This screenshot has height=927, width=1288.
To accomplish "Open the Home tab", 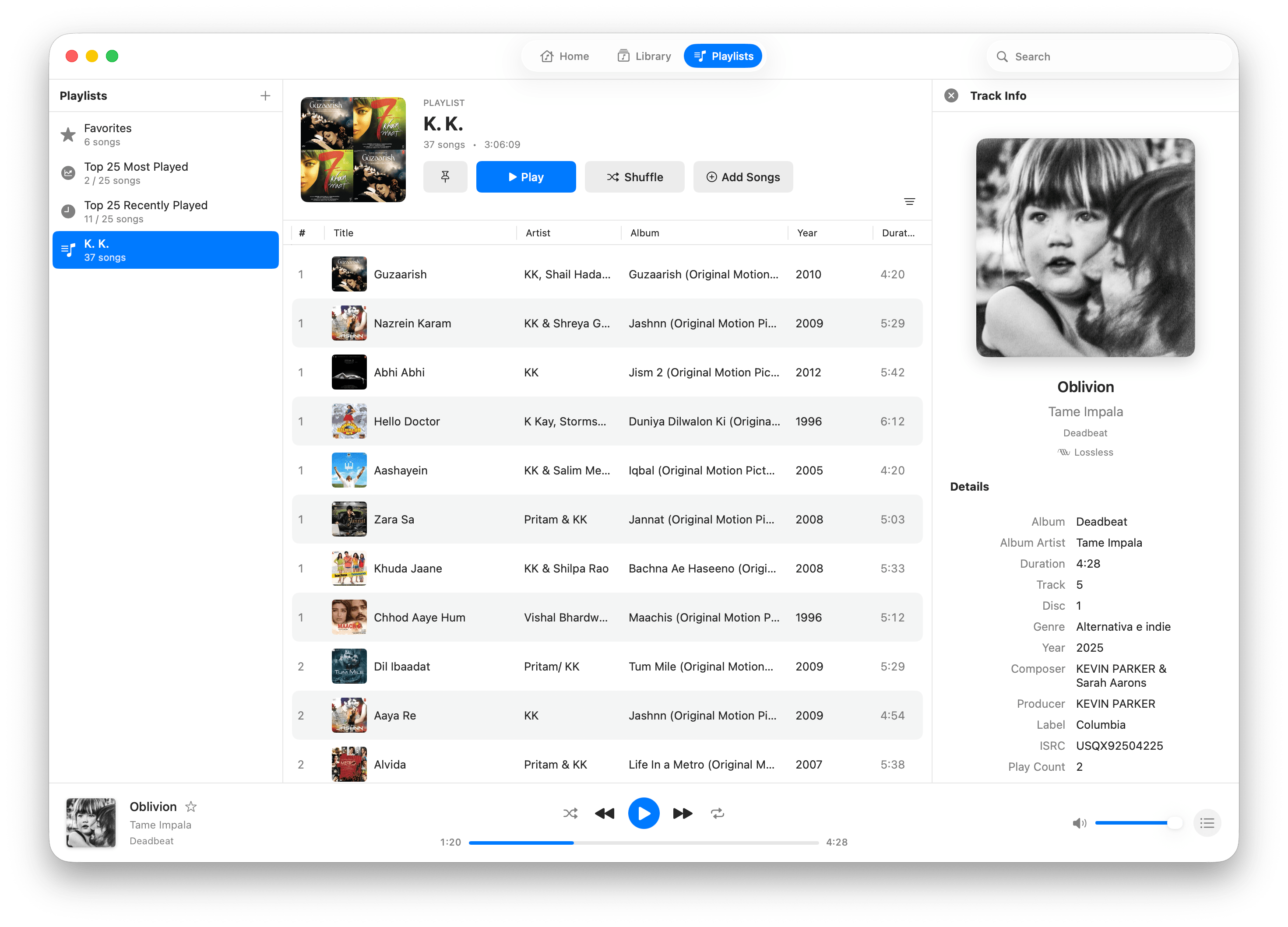I will (564, 56).
